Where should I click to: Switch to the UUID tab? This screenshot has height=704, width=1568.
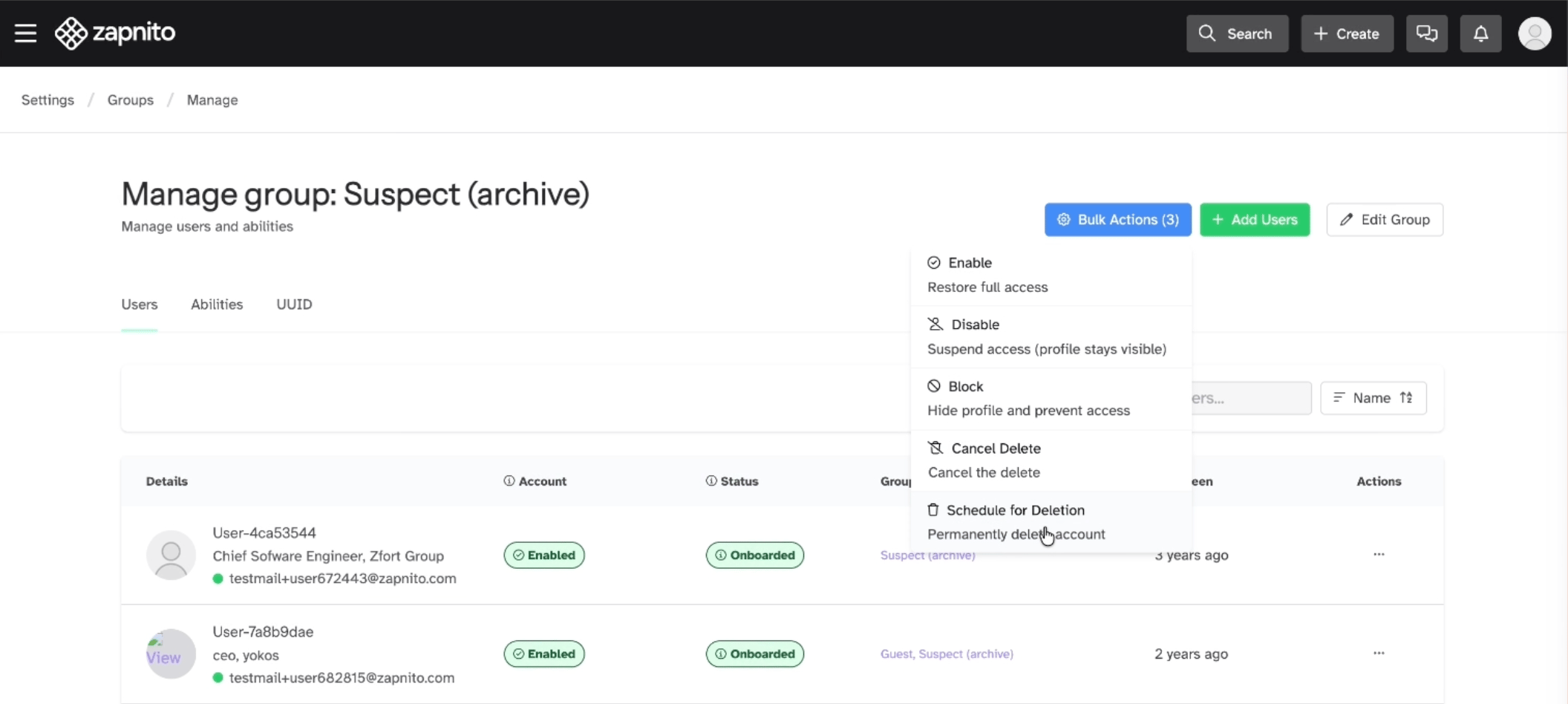(294, 304)
